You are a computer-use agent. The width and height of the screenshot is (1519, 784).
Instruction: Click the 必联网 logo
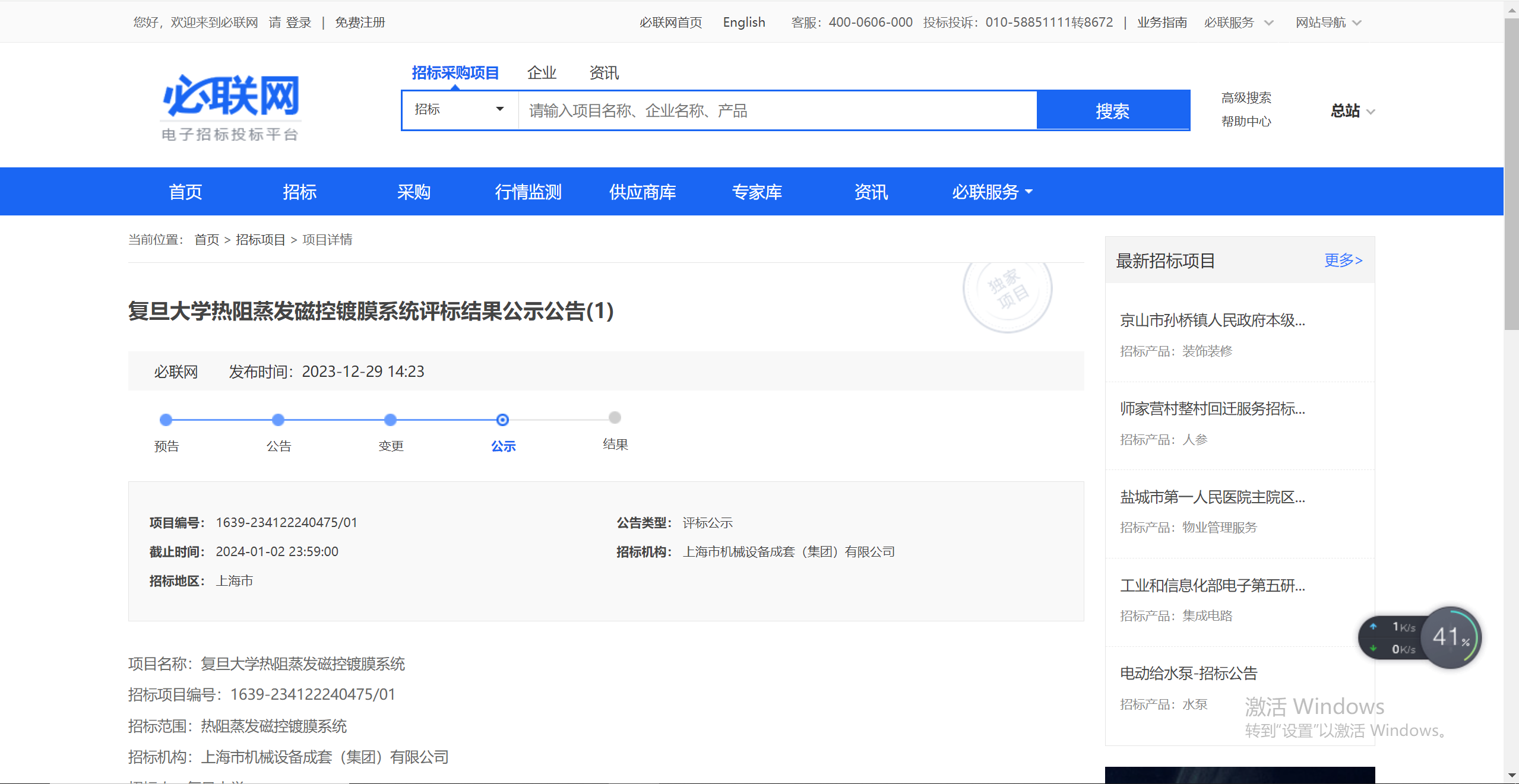[x=230, y=107]
